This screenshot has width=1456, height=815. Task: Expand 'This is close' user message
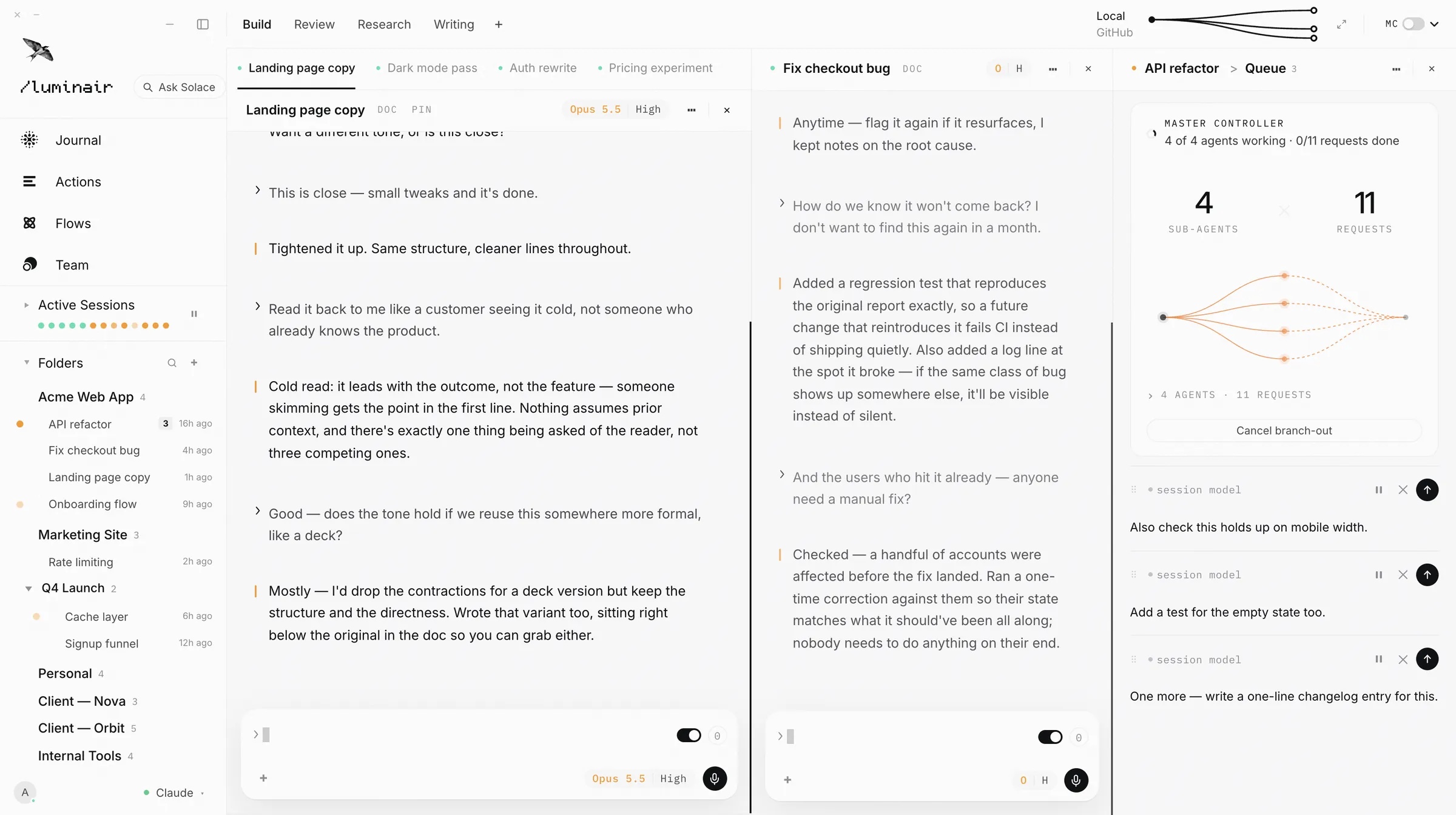pos(258,191)
